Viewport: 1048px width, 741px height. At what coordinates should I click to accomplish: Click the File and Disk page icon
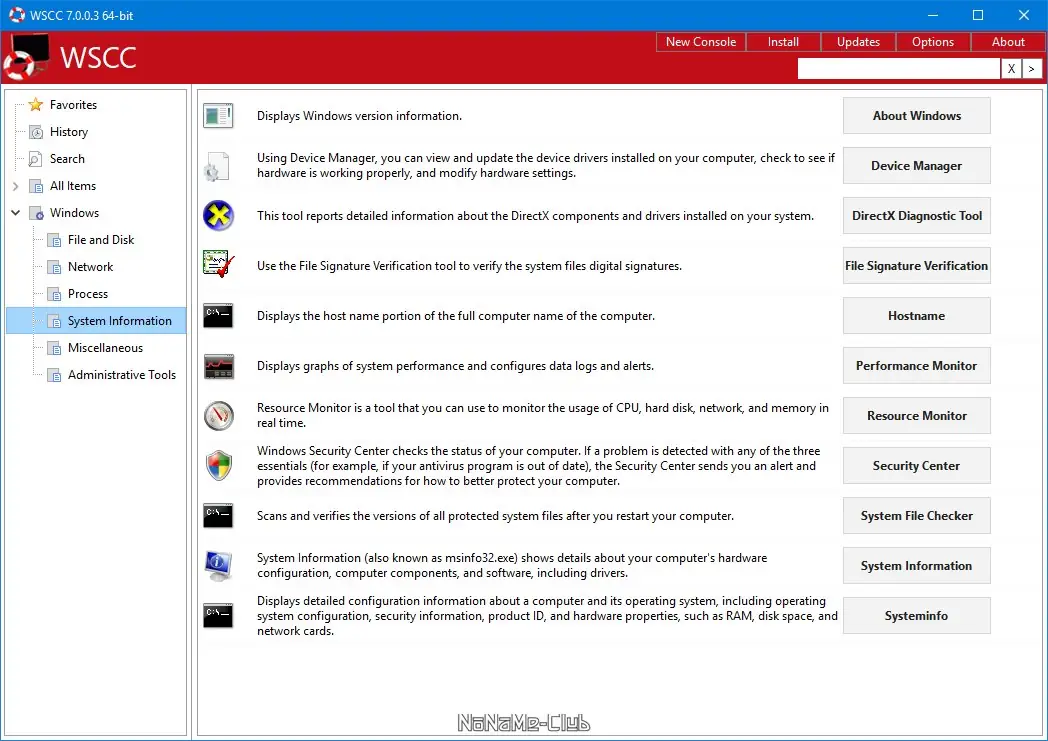pos(54,240)
